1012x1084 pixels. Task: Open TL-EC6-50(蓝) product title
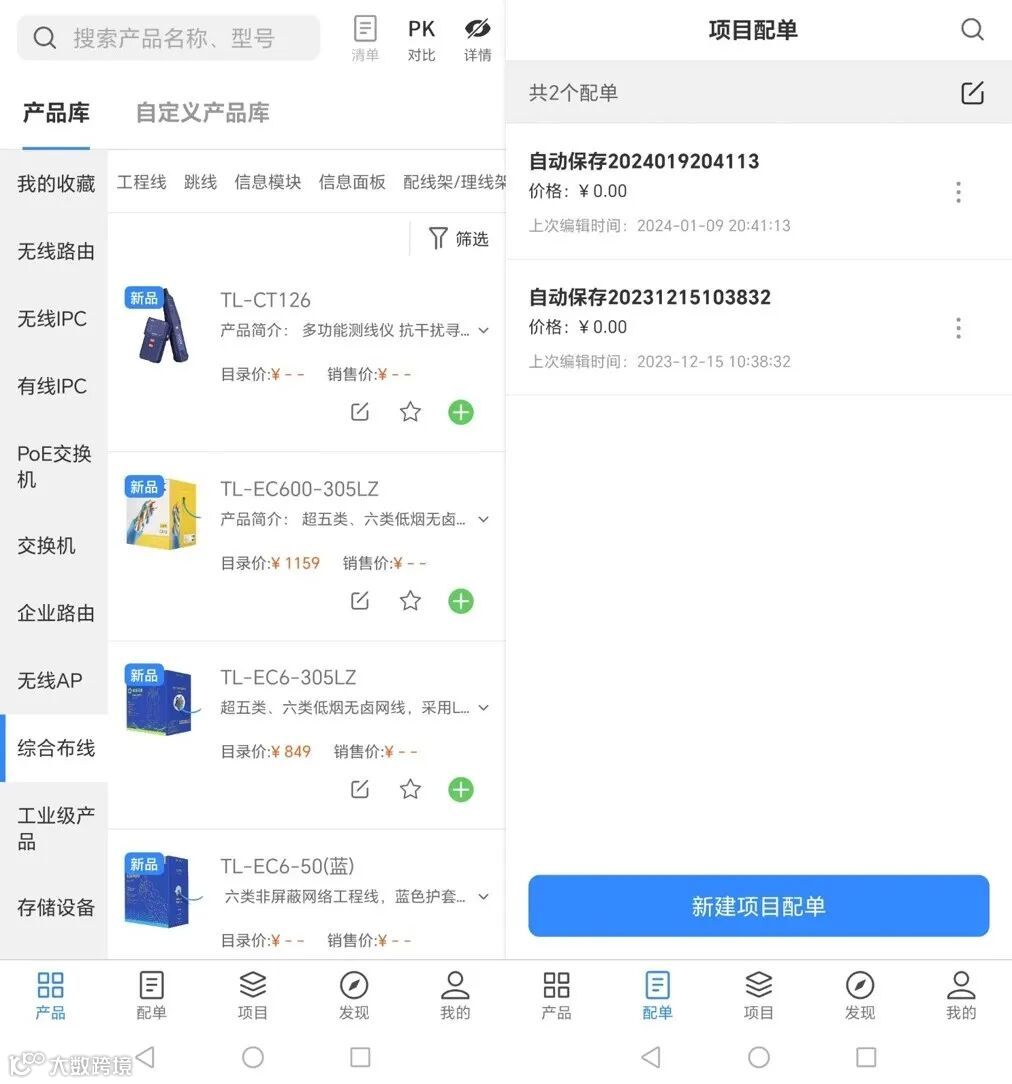pos(287,866)
